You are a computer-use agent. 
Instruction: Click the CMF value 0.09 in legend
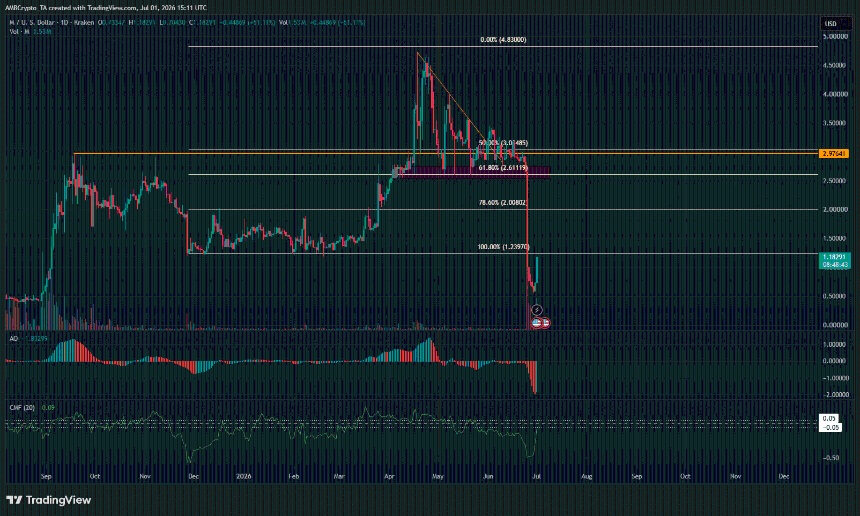(x=48, y=407)
